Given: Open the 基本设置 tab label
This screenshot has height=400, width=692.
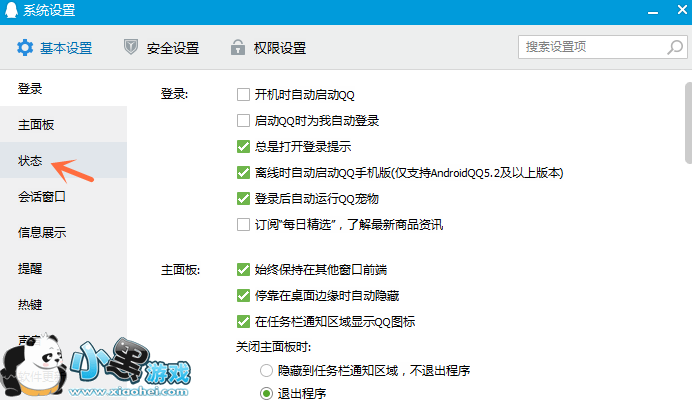Looking at the screenshot, I should point(66,48).
